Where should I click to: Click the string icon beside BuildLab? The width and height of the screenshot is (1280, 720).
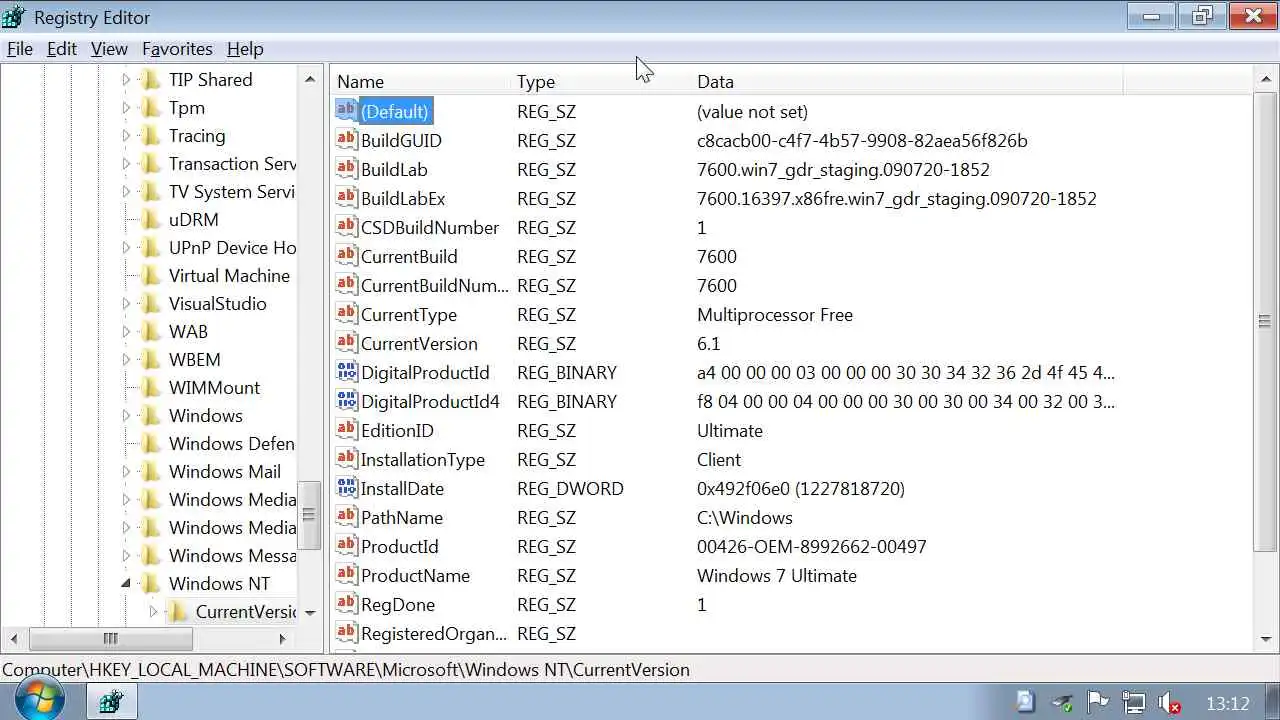click(346, 168)
